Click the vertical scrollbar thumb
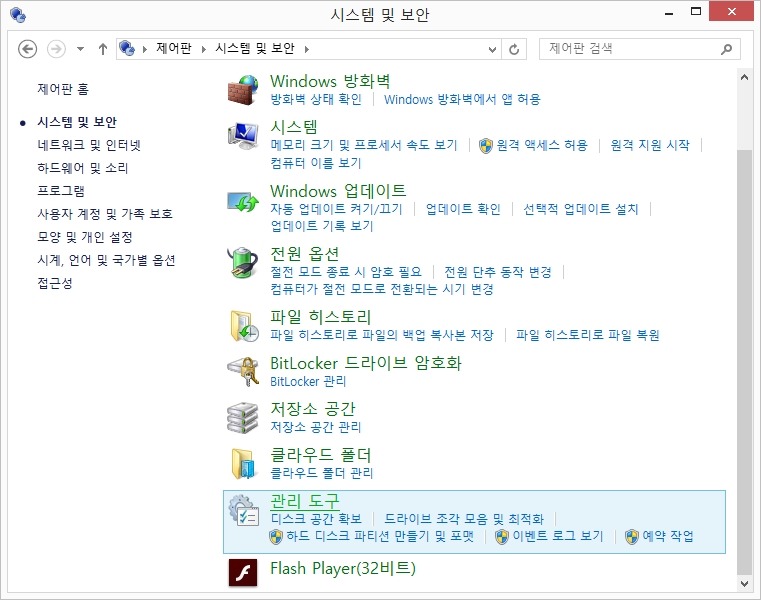 click(x=744, y=362)
